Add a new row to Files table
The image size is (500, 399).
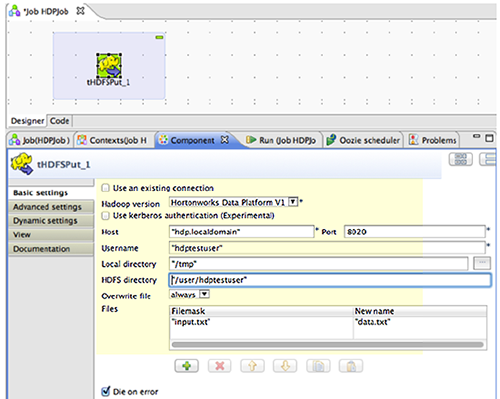coord(186,366)
